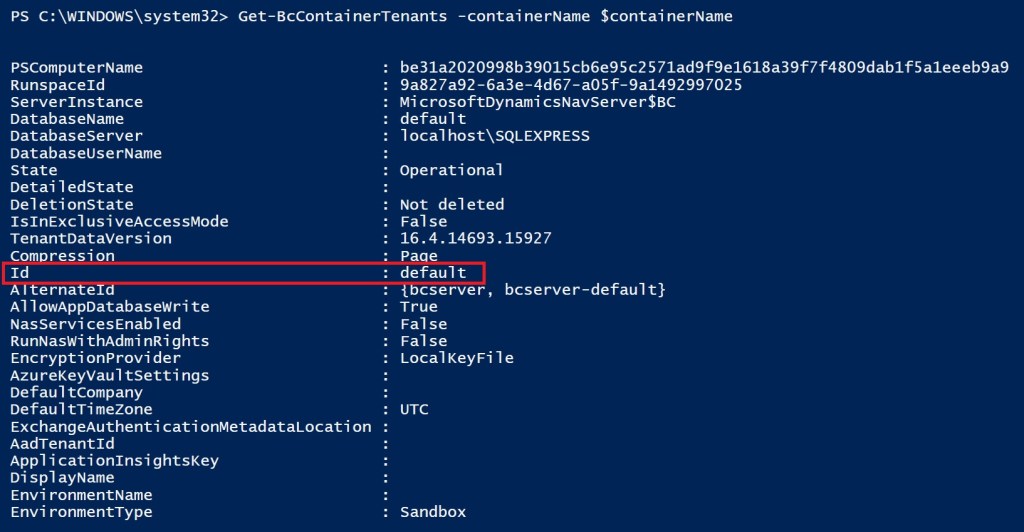Click the AllowAppDatabaseWrite True value
This screenshot has height=532, width=1024.
point(418,306)
